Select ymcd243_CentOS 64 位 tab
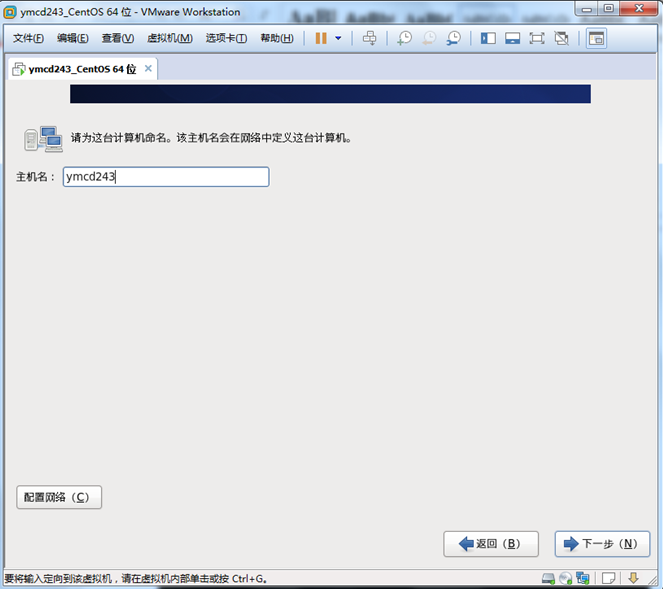 pyautogui.click(x=82, y=69)
